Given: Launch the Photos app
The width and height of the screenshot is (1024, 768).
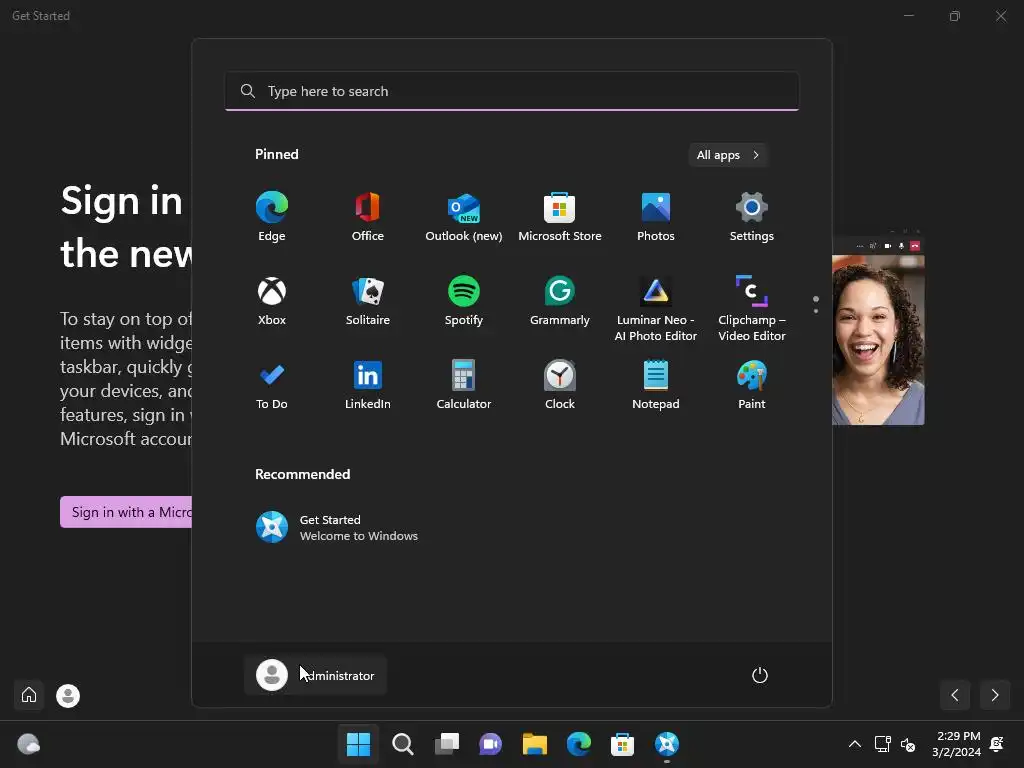Looking at the screenshot, I should (x=656, y=217).
